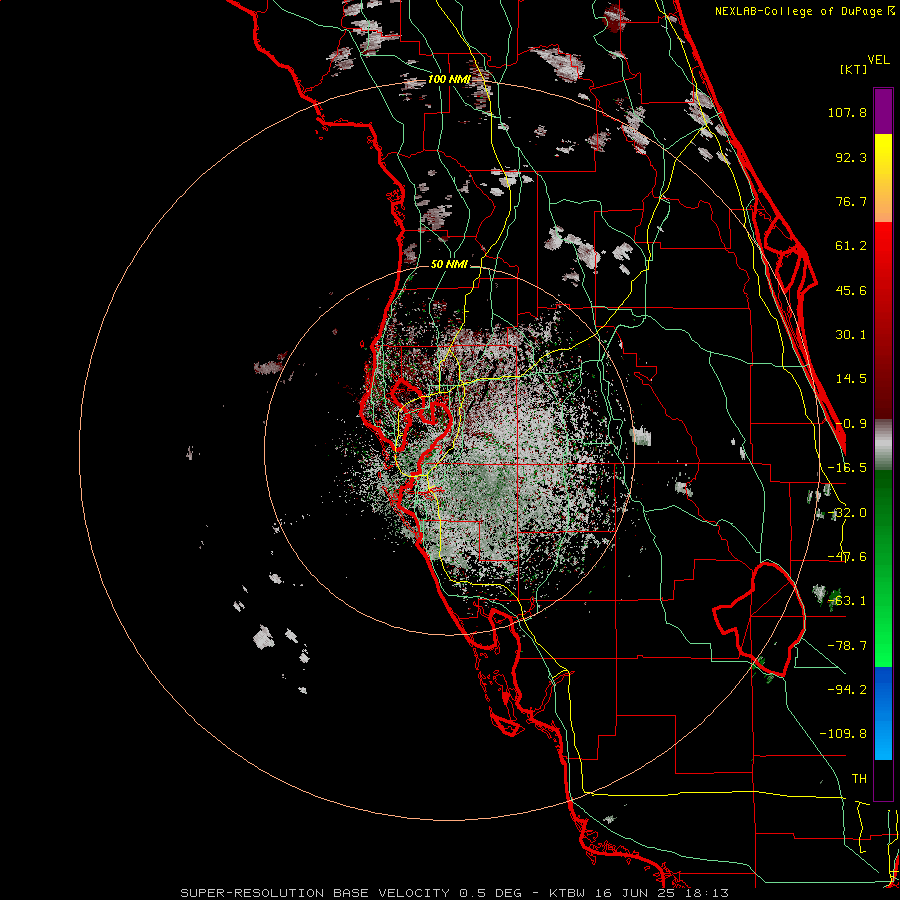Click the 61.2 velocity scale value
Viewport: 900px width, 900px height.
coord(851,246)
